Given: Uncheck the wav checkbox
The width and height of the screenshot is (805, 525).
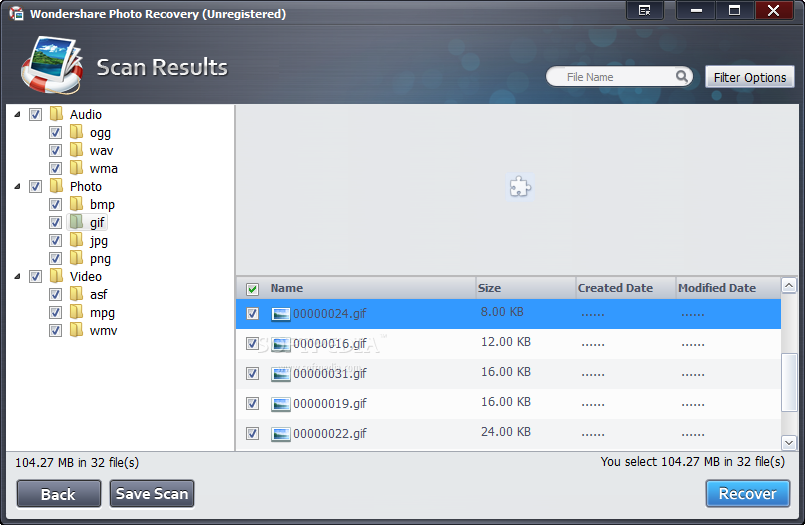Looking at the screenshot, I should 55,150.
